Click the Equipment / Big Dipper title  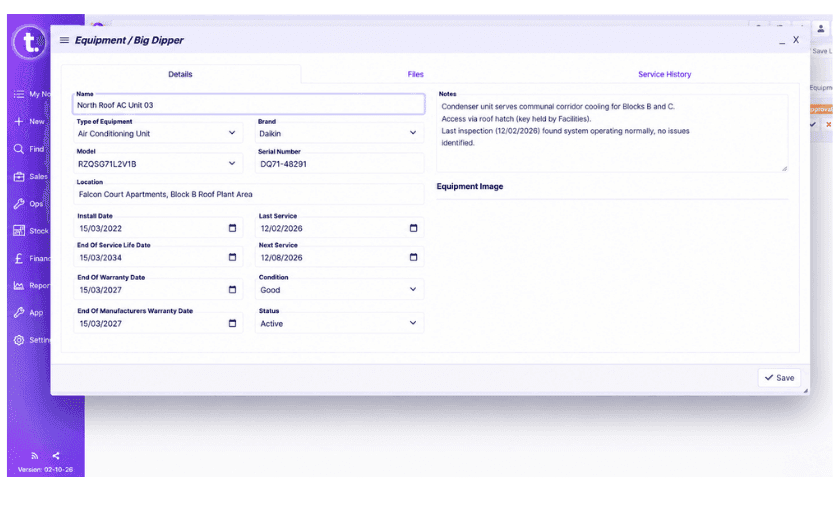(129, 40)
